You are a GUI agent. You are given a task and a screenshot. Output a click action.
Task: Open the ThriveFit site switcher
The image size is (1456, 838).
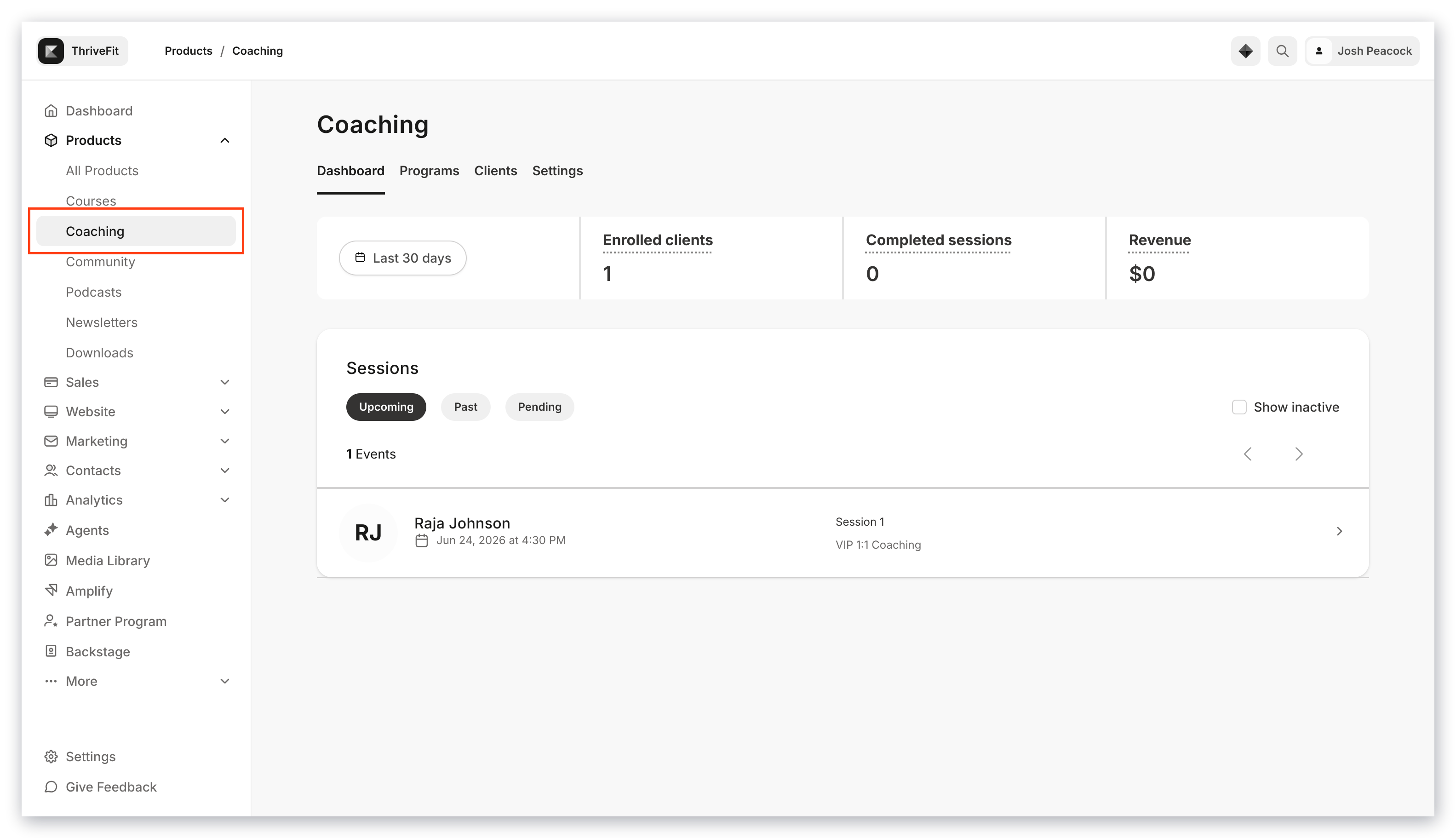82,51
